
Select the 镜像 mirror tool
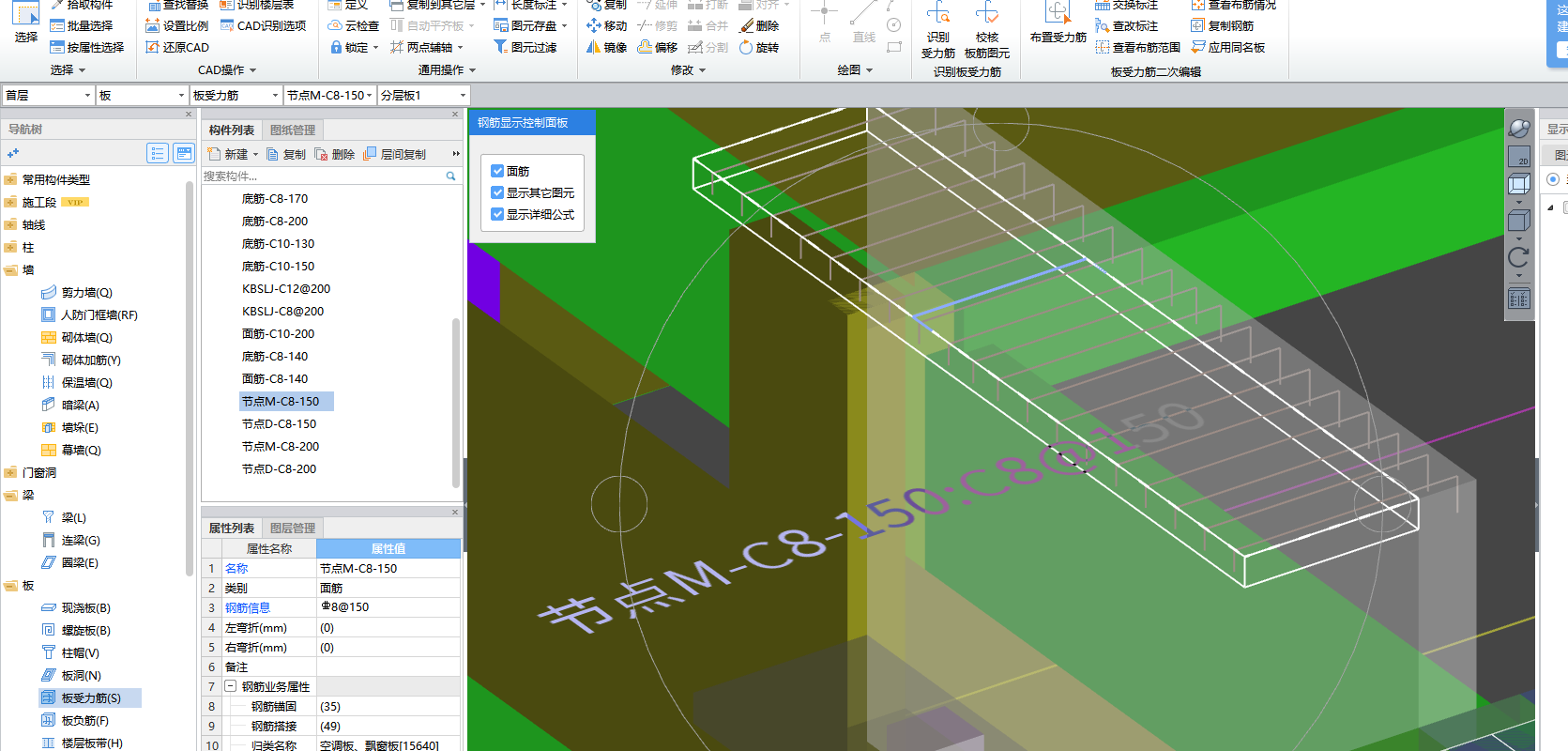606,47
